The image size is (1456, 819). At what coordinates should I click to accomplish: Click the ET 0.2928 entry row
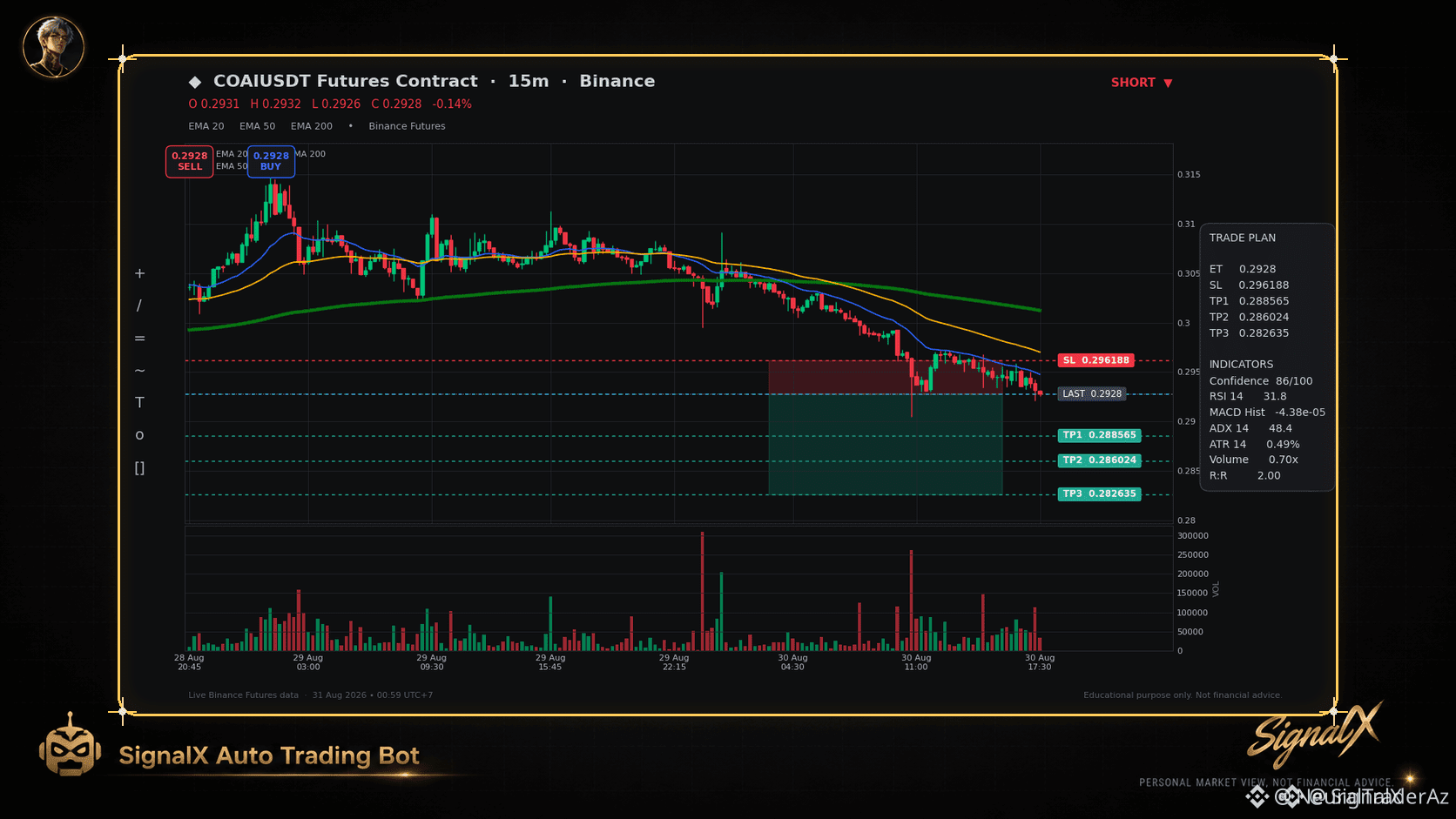1243,269
